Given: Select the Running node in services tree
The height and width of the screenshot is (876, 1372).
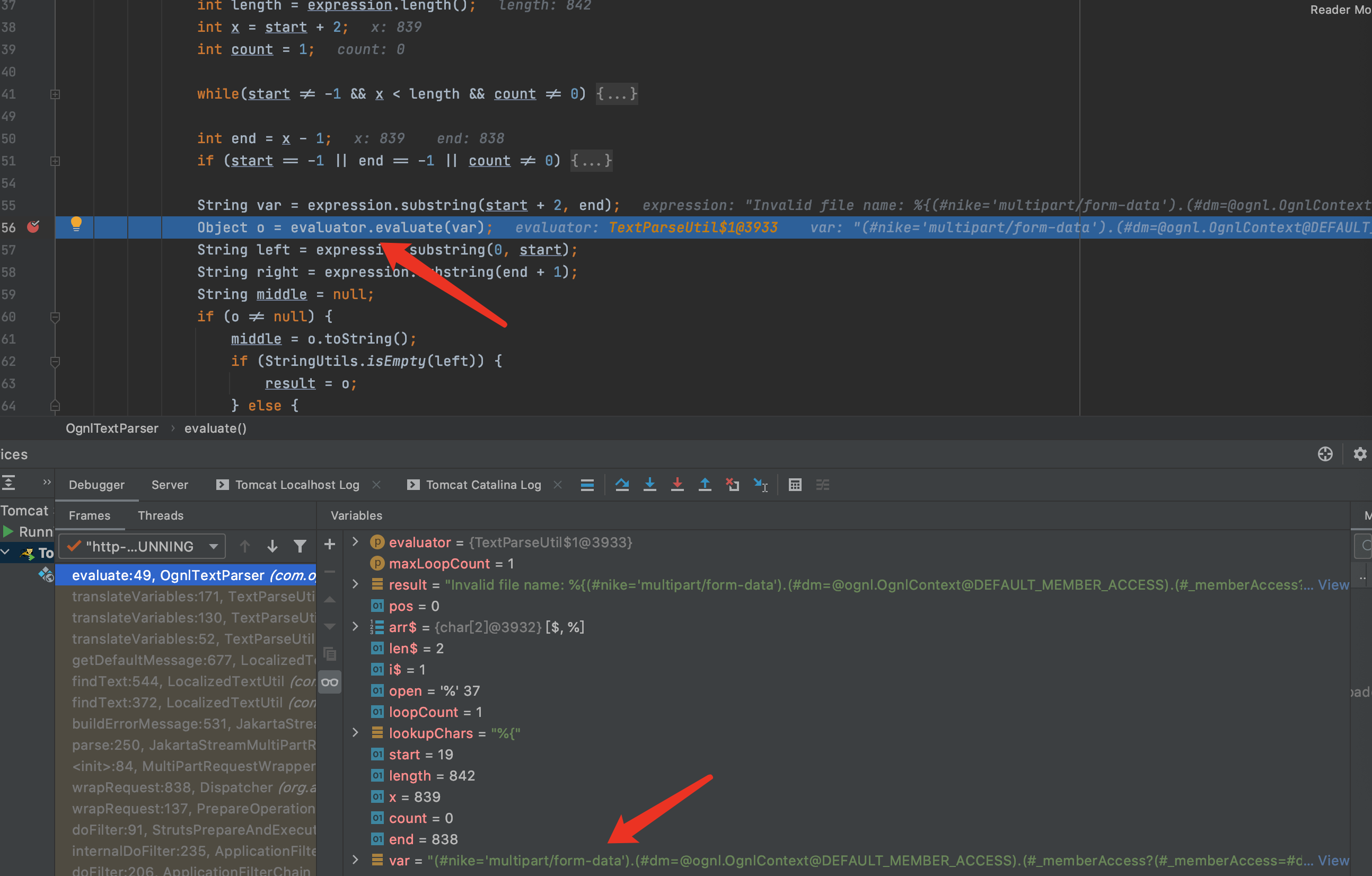Looking at the screenshot, I should tap(29, 532).
